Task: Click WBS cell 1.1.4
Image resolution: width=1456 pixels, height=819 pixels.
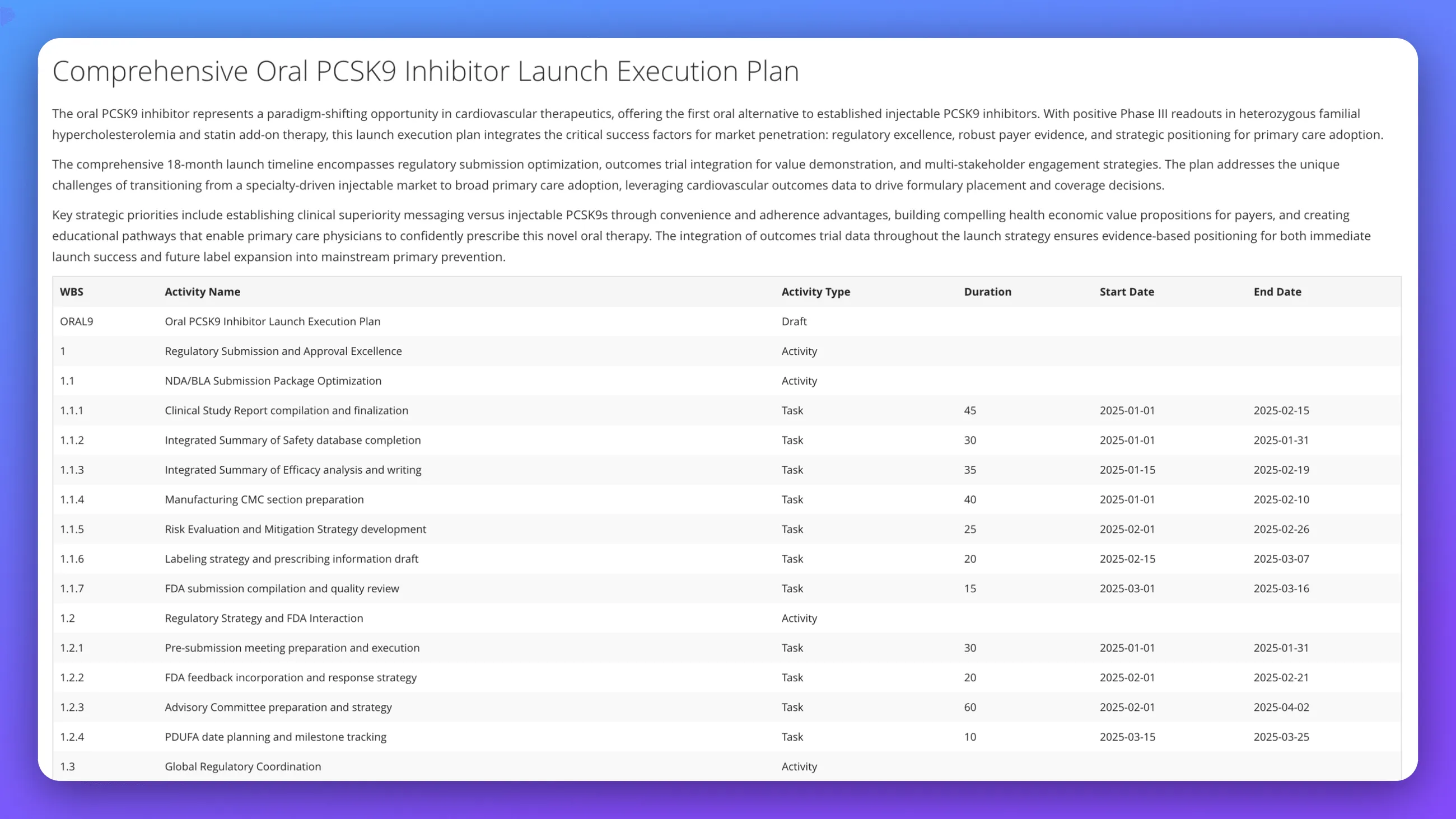Action: 72,499
